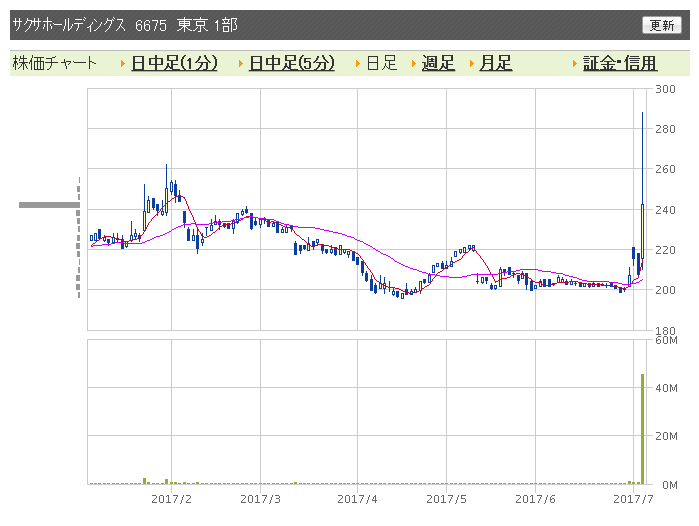699x526 pixels.
Task: Click the 更新 refresh button
Action: click(662, 25)
